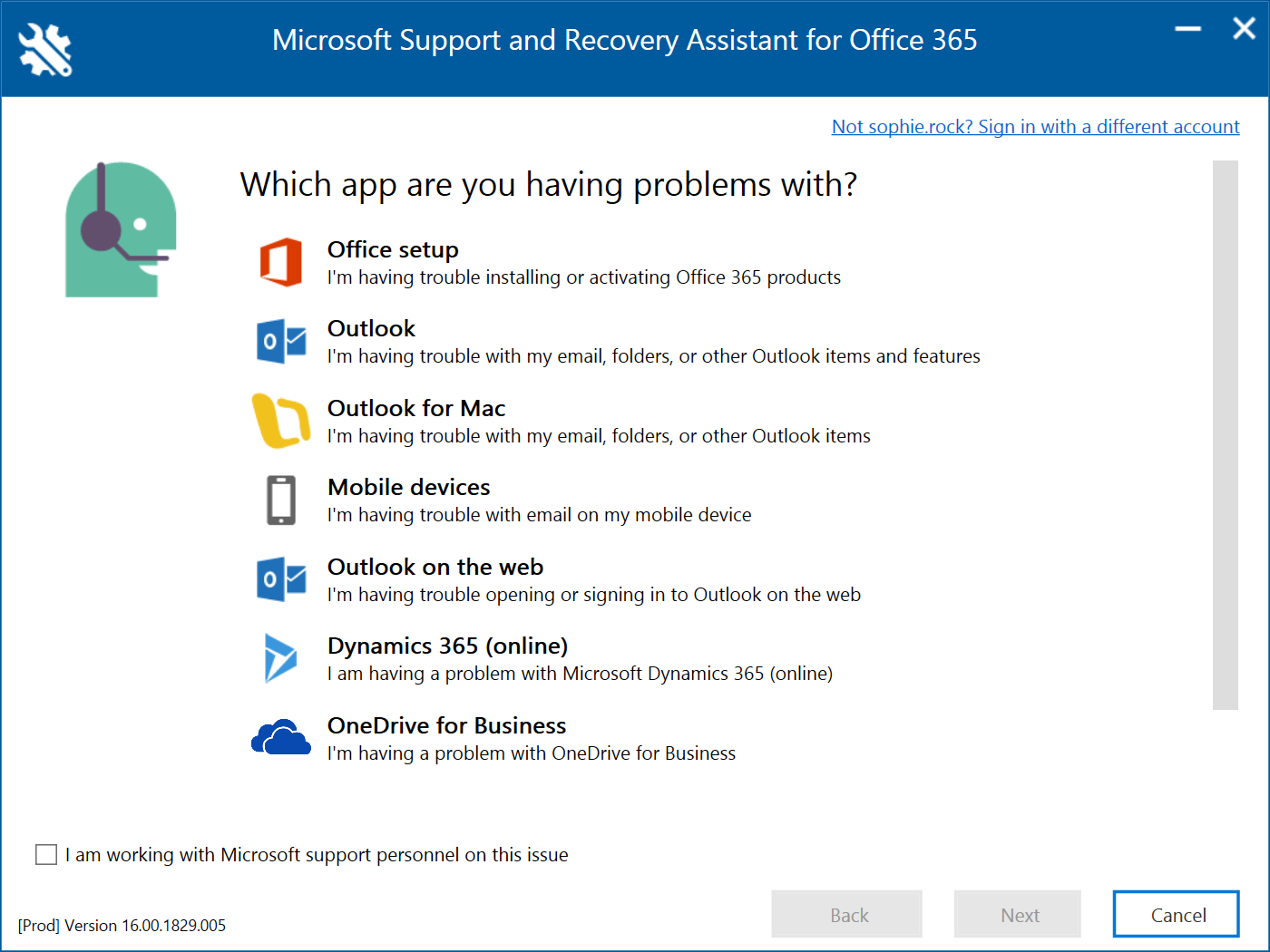Click the OneDrive for Business cloud icon
Image resolution: width=1270 pixels, height=952 pixels.
click(281, 738)
